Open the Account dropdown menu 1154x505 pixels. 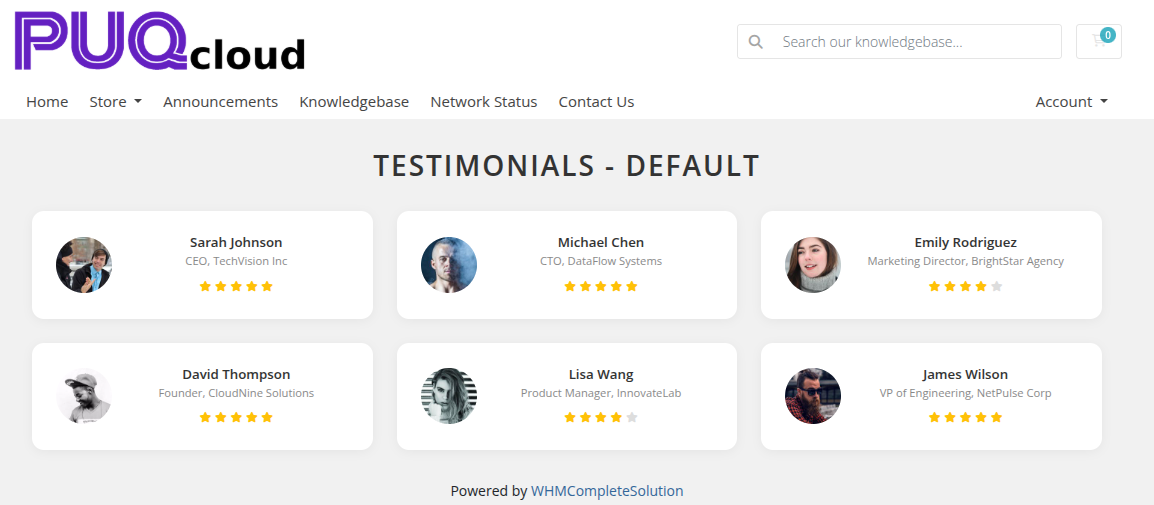coord(1071,102)
